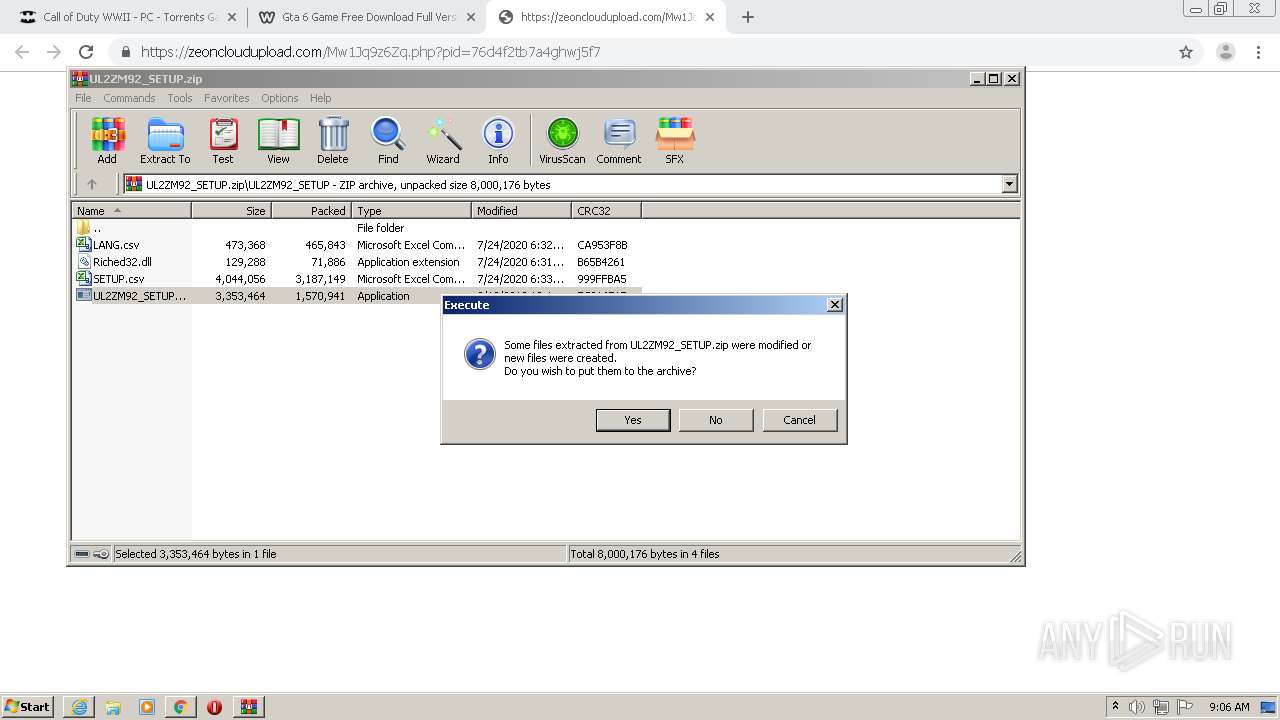Expand the archive path dropdown
This screenshot has height=720, width=1280.
pos(1009,184)
